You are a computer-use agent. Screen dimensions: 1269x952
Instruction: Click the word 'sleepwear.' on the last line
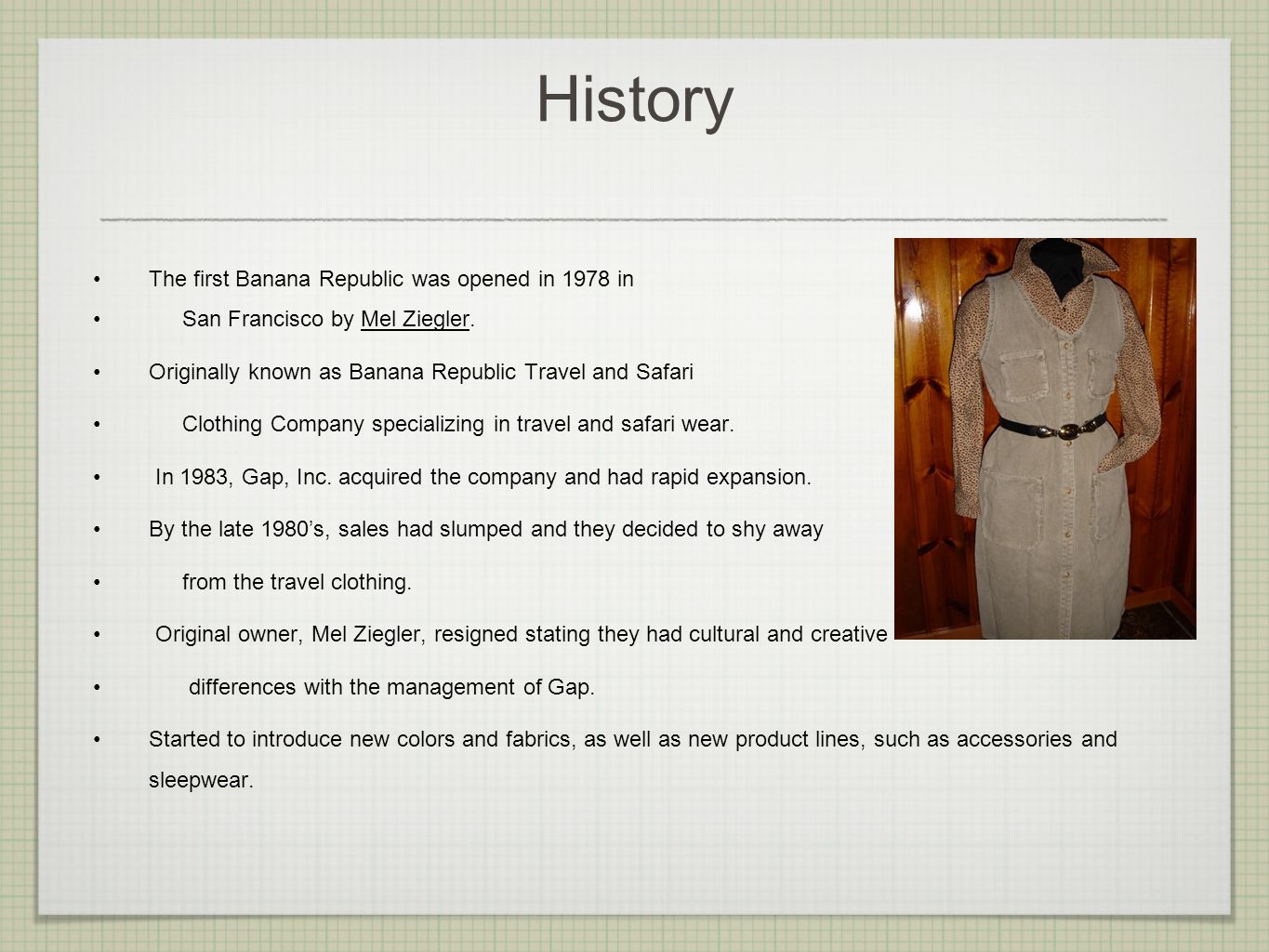click(x=201, y=780)
